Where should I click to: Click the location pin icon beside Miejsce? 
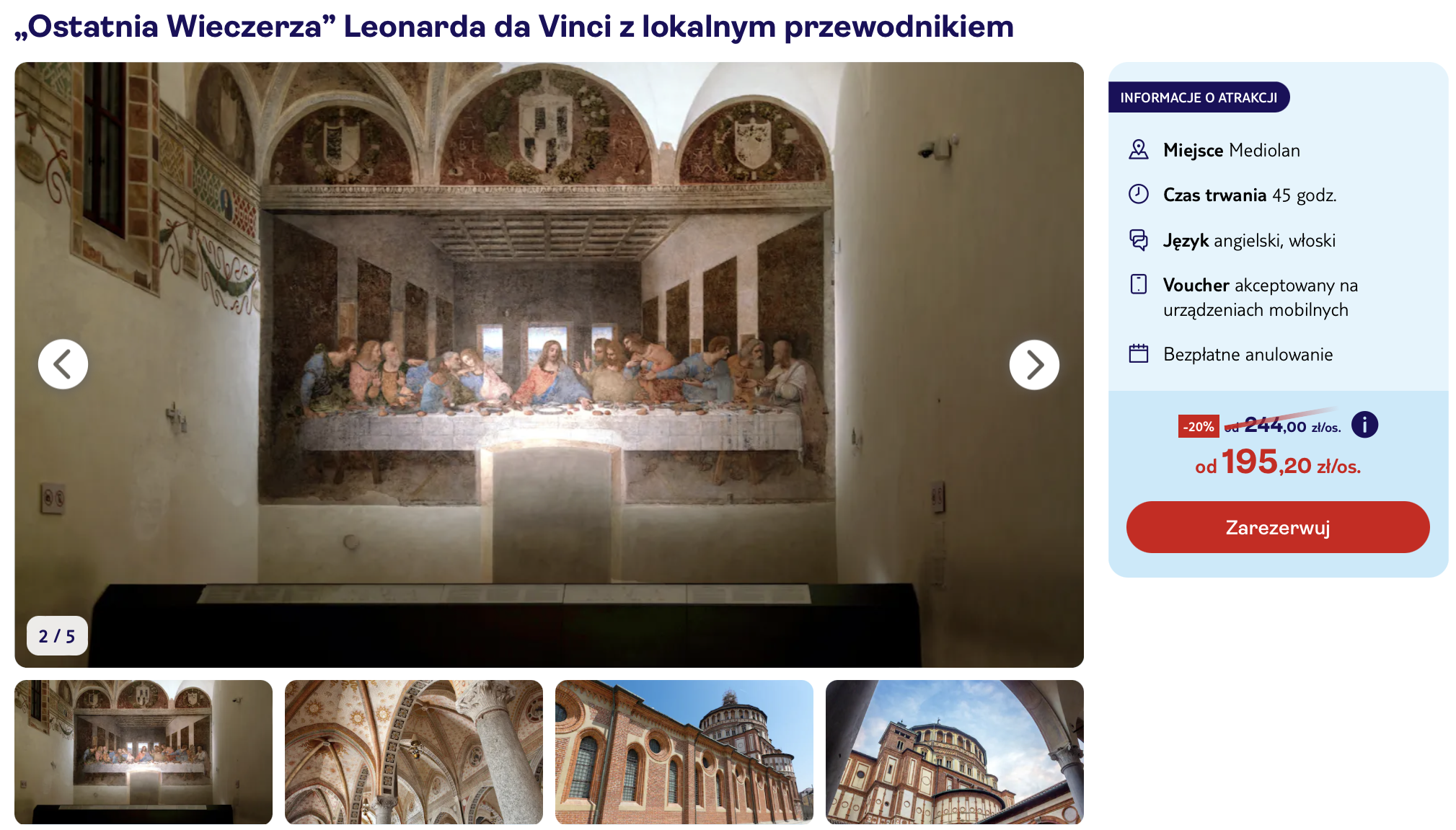coord(1138,150)
